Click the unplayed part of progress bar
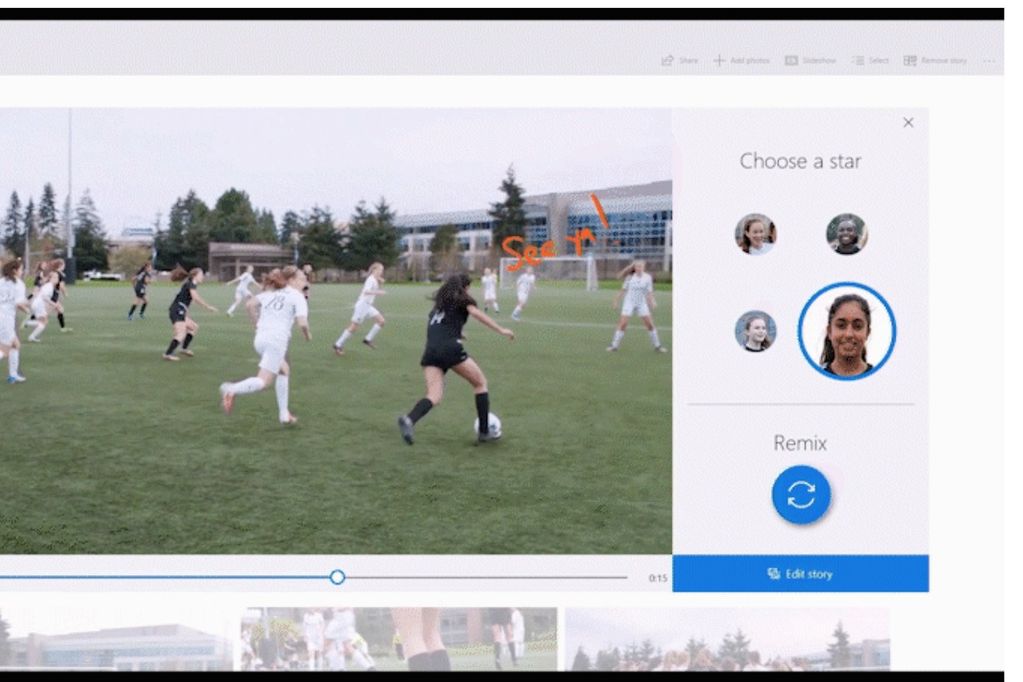 [480, 577]
